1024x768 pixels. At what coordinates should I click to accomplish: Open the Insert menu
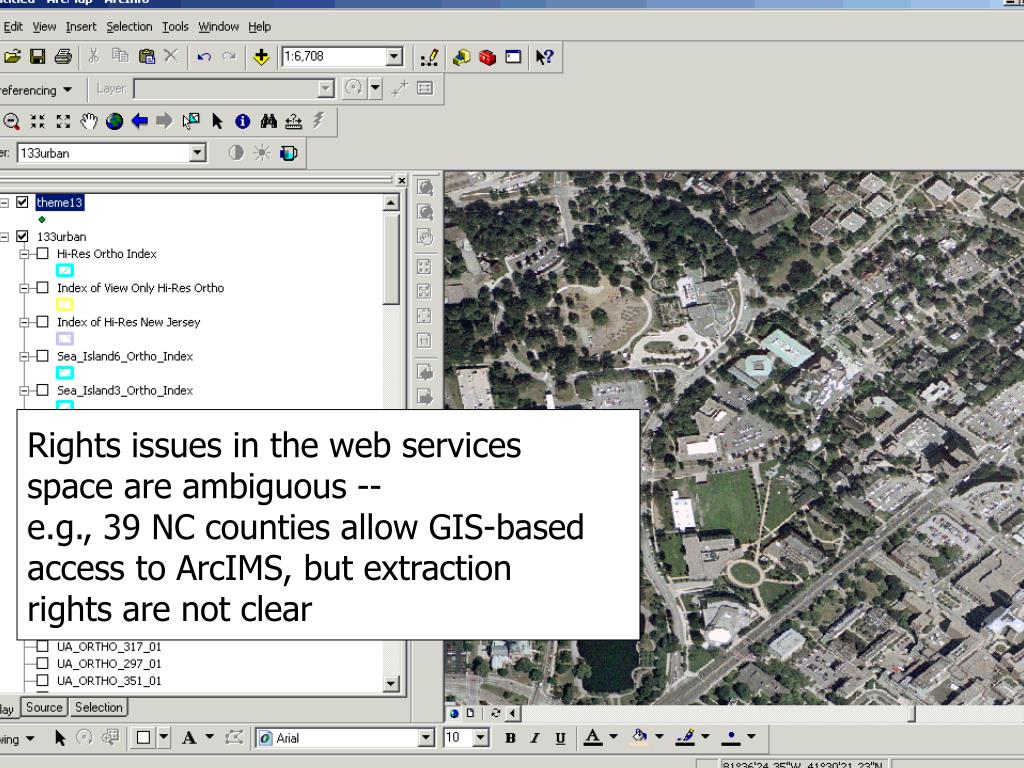pos(81,27)
